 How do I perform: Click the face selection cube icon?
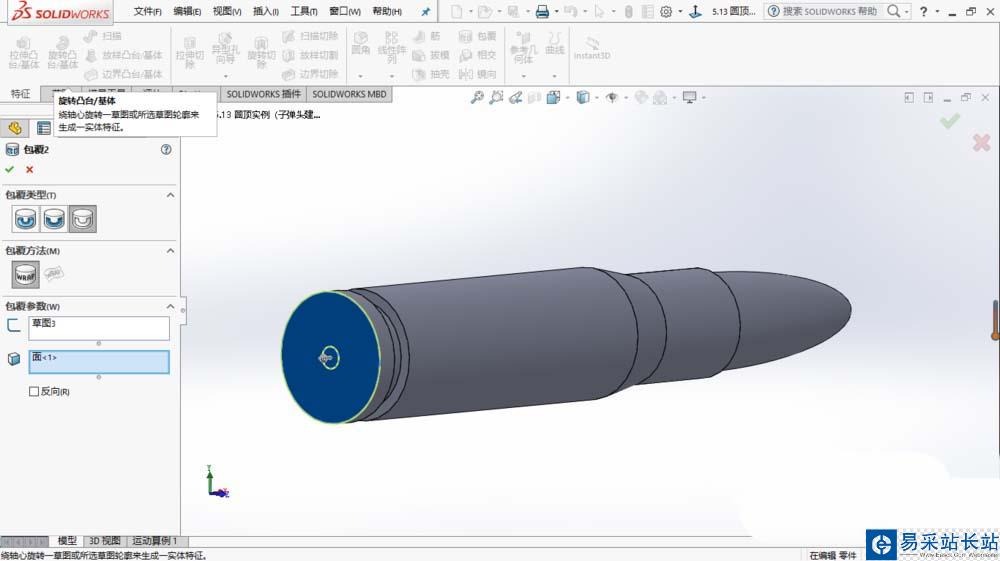[x=13, y=359]
